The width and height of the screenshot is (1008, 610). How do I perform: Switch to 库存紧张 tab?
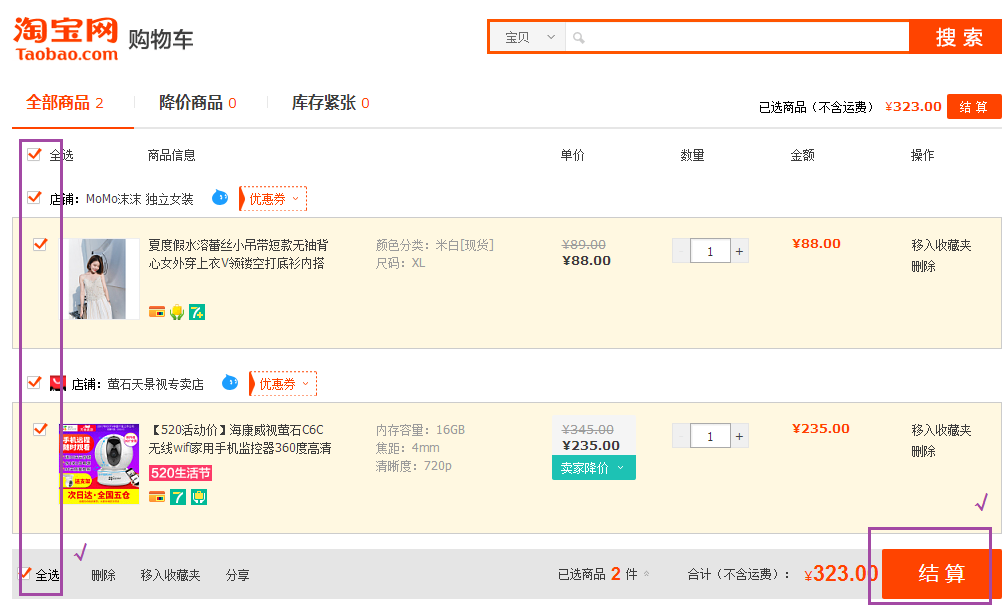330,103
